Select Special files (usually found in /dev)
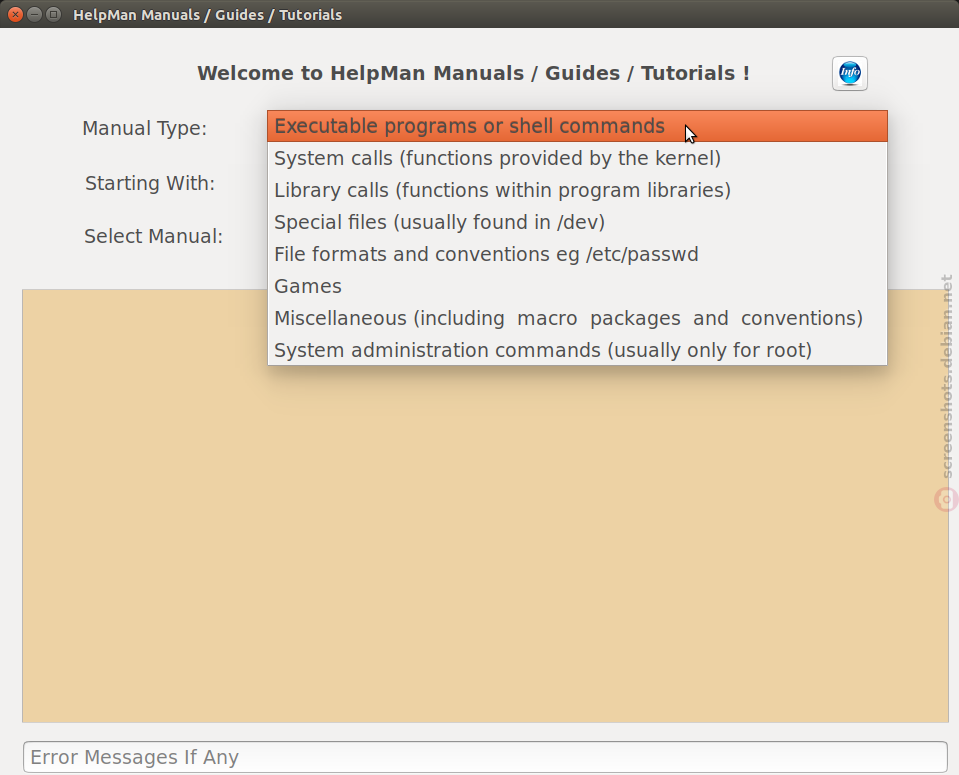959x775 pixels. (x=577, y=222)
